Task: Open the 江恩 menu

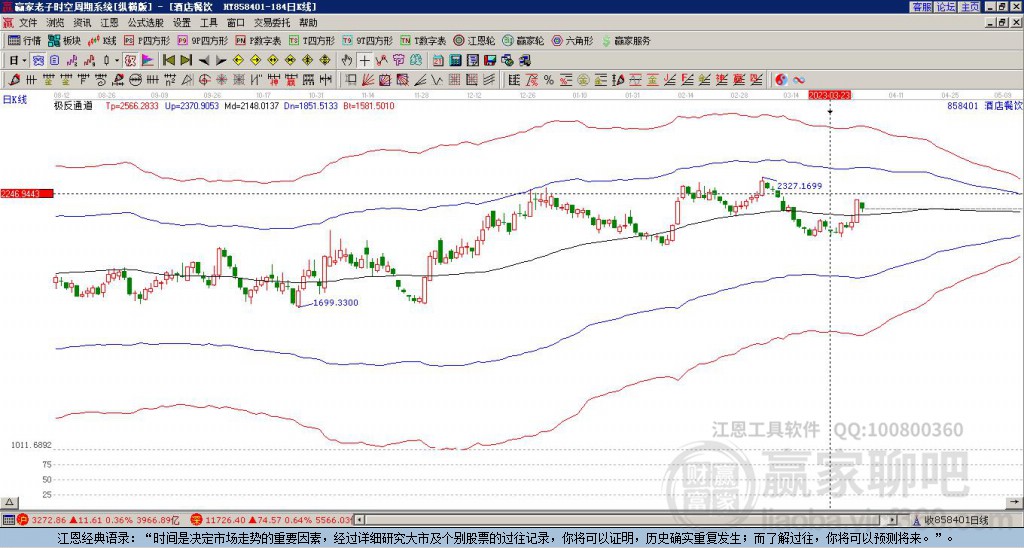Action: tap(110, 23)
